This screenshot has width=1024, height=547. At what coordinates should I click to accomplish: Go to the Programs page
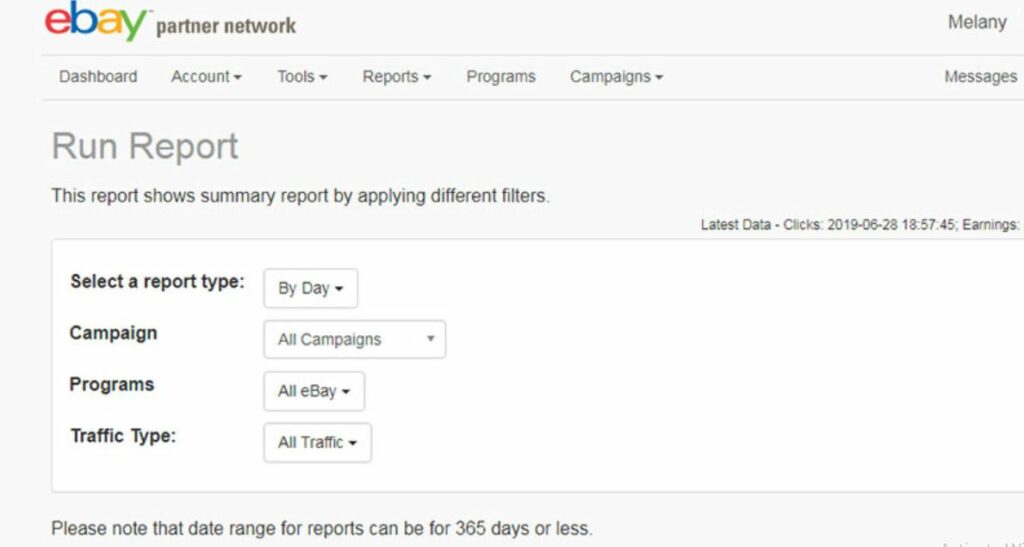pos(501,77)
